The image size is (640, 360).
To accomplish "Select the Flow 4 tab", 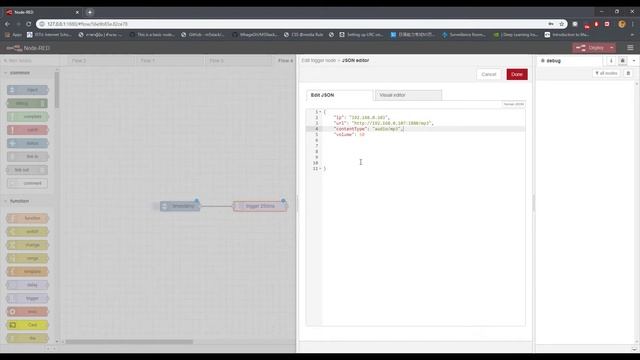I will (x=285, y=60).
